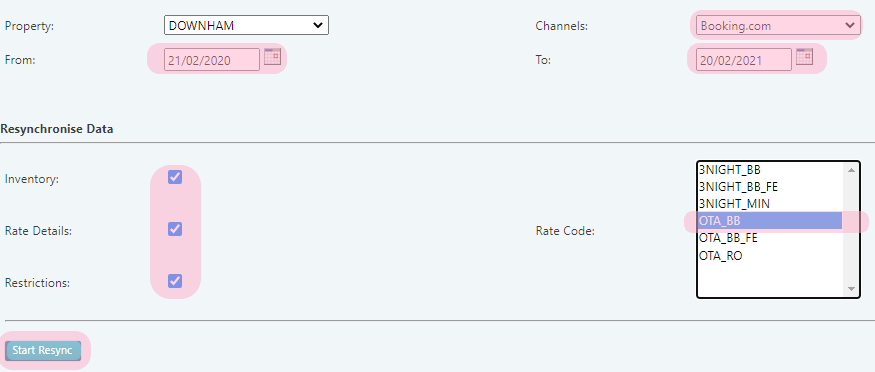Toggle the Rate Details checkbox
Screen dimensions: 875x372
pos(175,229)
